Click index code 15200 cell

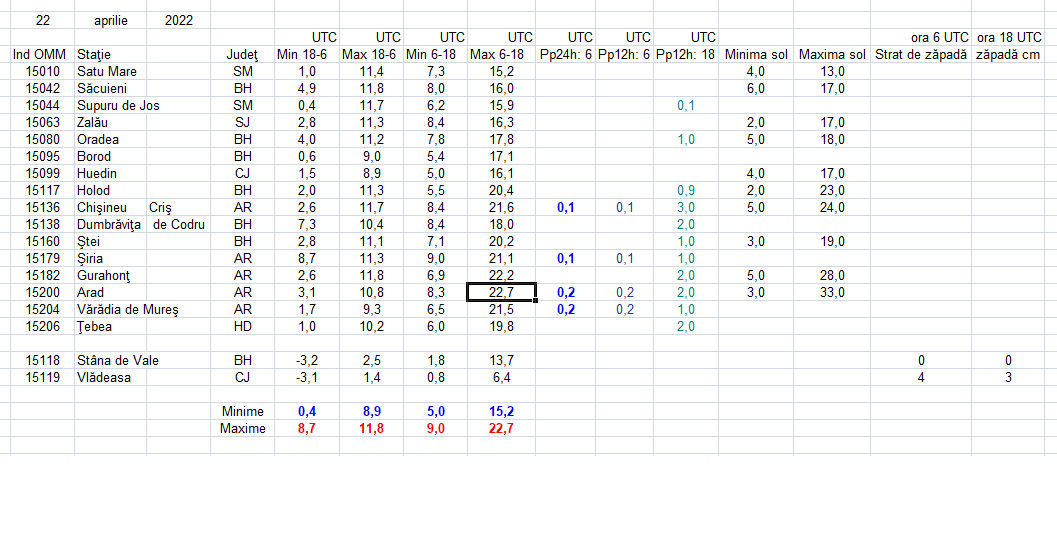pos(42,293)
